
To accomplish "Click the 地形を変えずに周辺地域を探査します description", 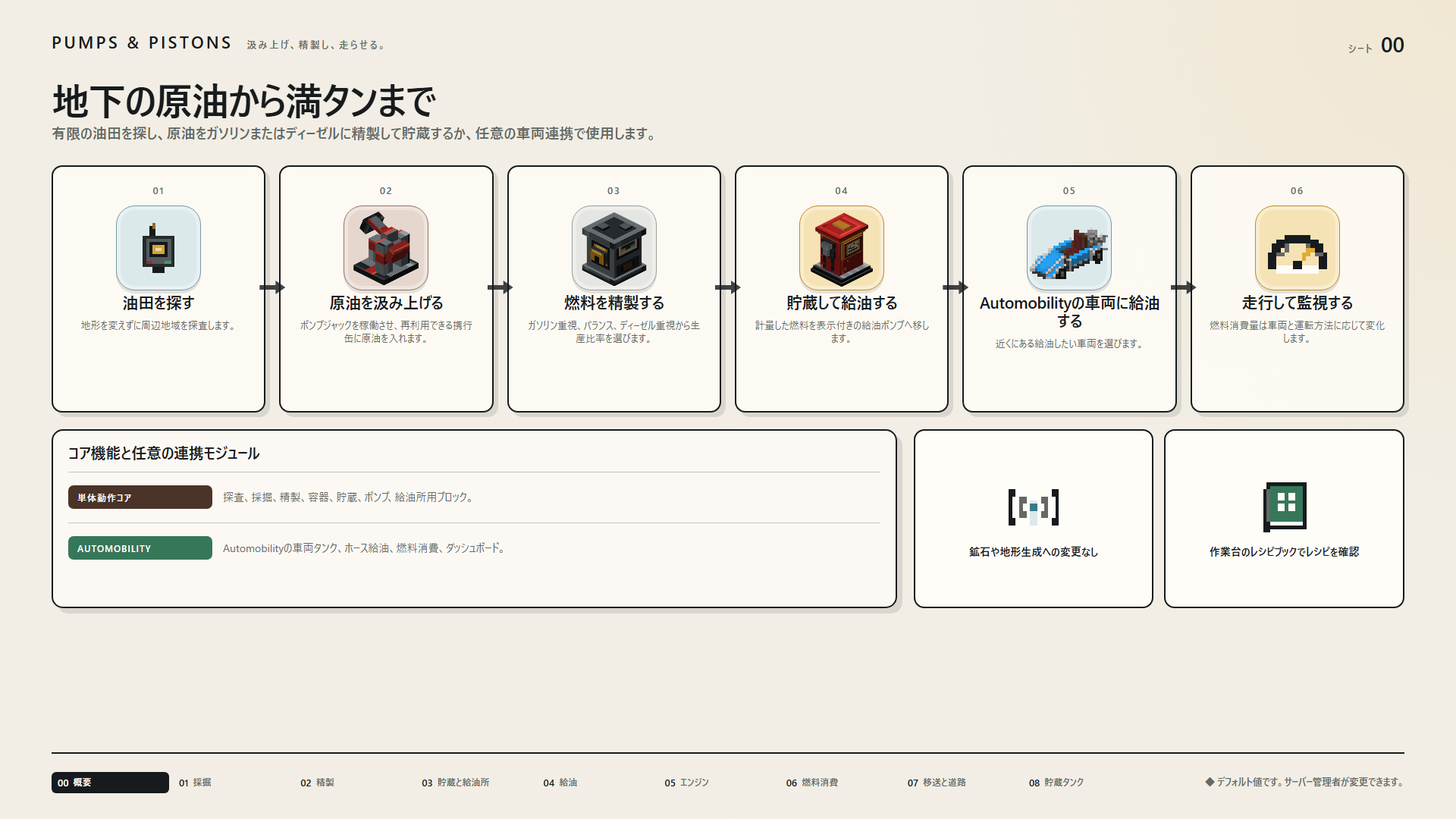I will 158,325.
